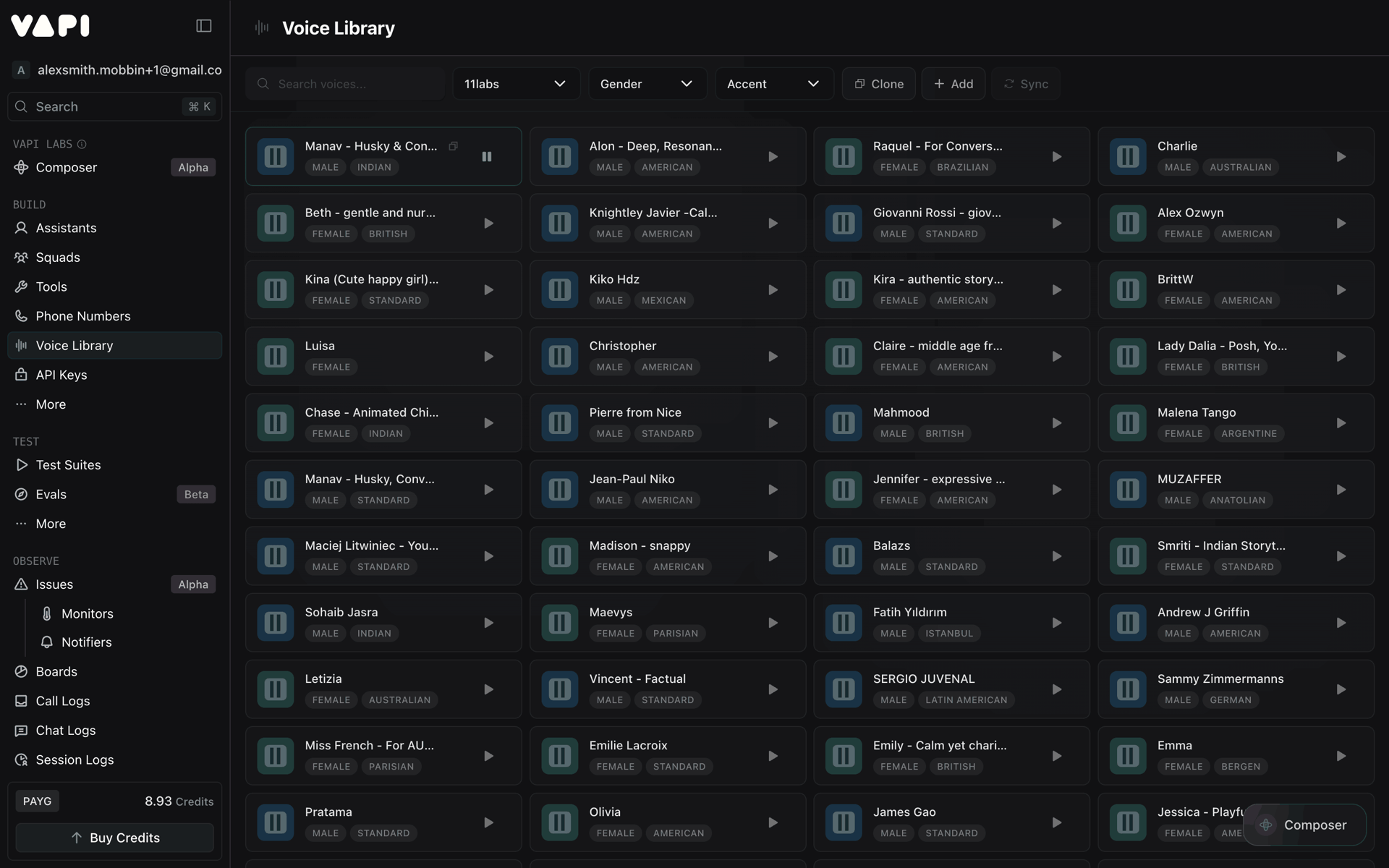Open the 11labs provider dropdown

click(x=516, y=84)
